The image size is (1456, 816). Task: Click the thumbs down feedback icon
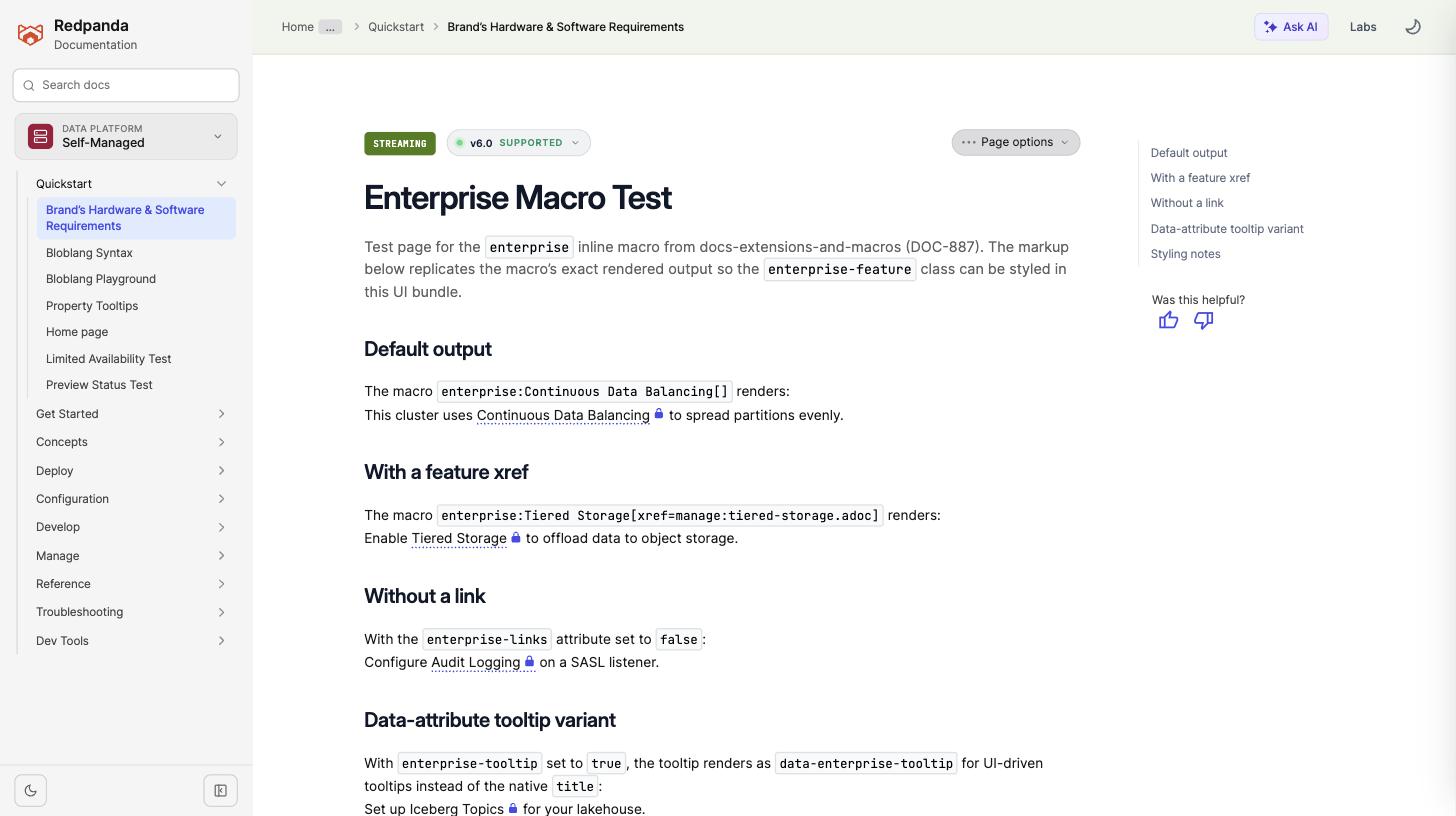(1203, 320)
